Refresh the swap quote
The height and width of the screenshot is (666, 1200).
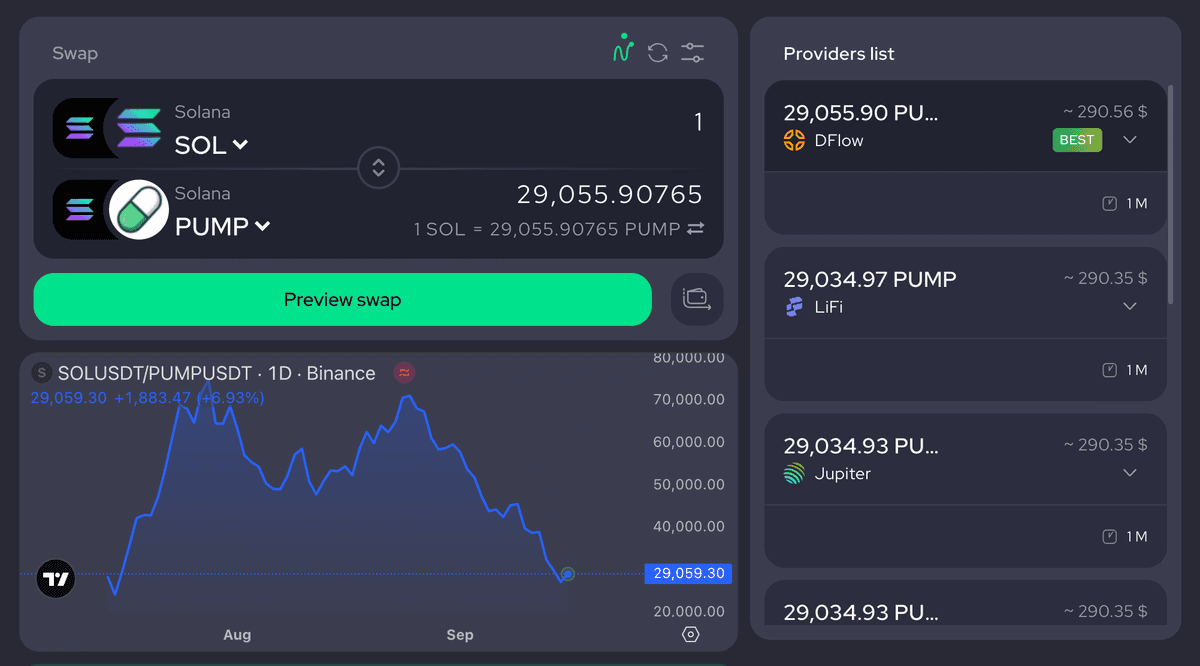[x=657, y=53]
